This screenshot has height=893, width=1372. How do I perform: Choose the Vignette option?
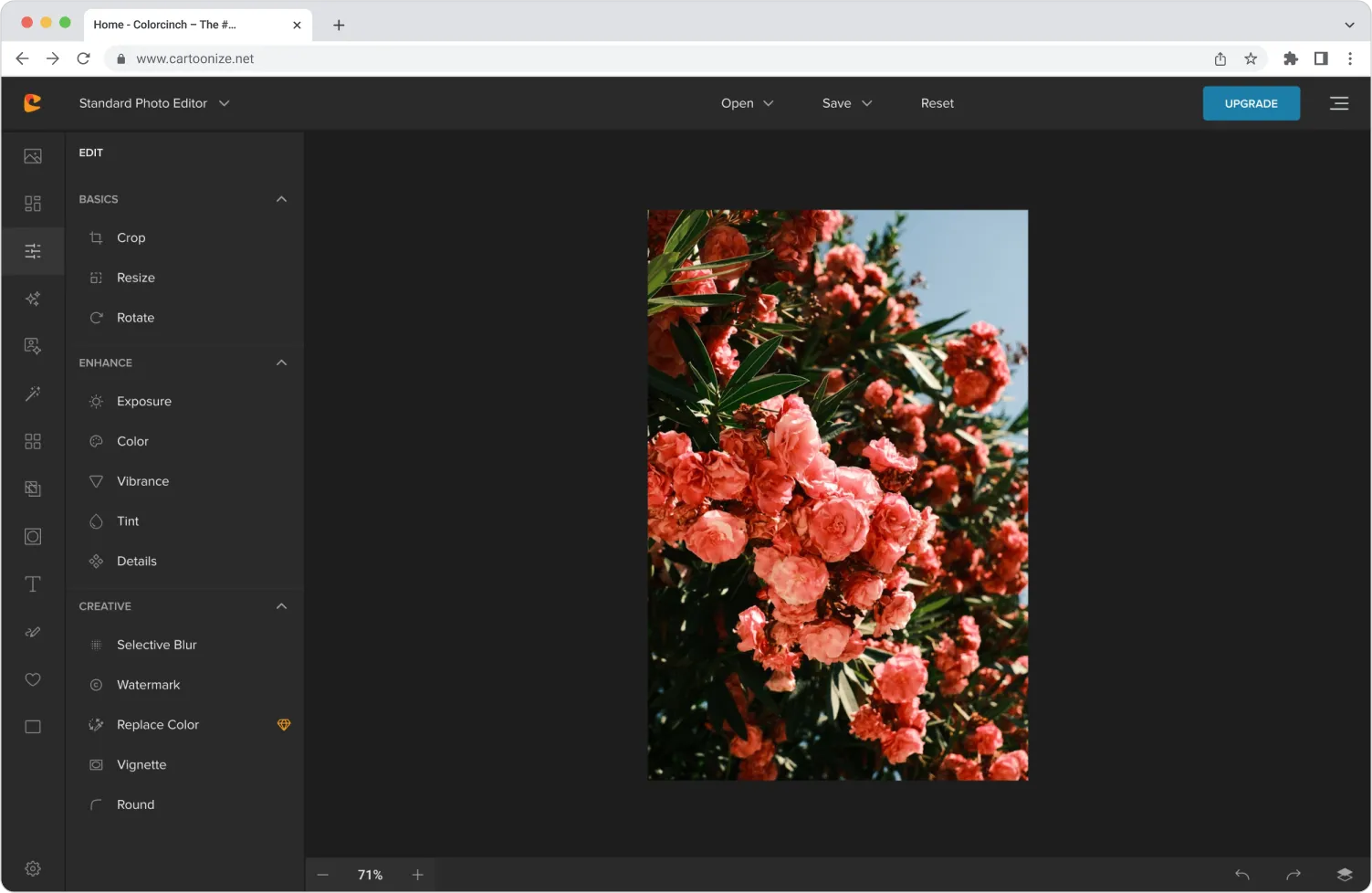pos(141,765)
